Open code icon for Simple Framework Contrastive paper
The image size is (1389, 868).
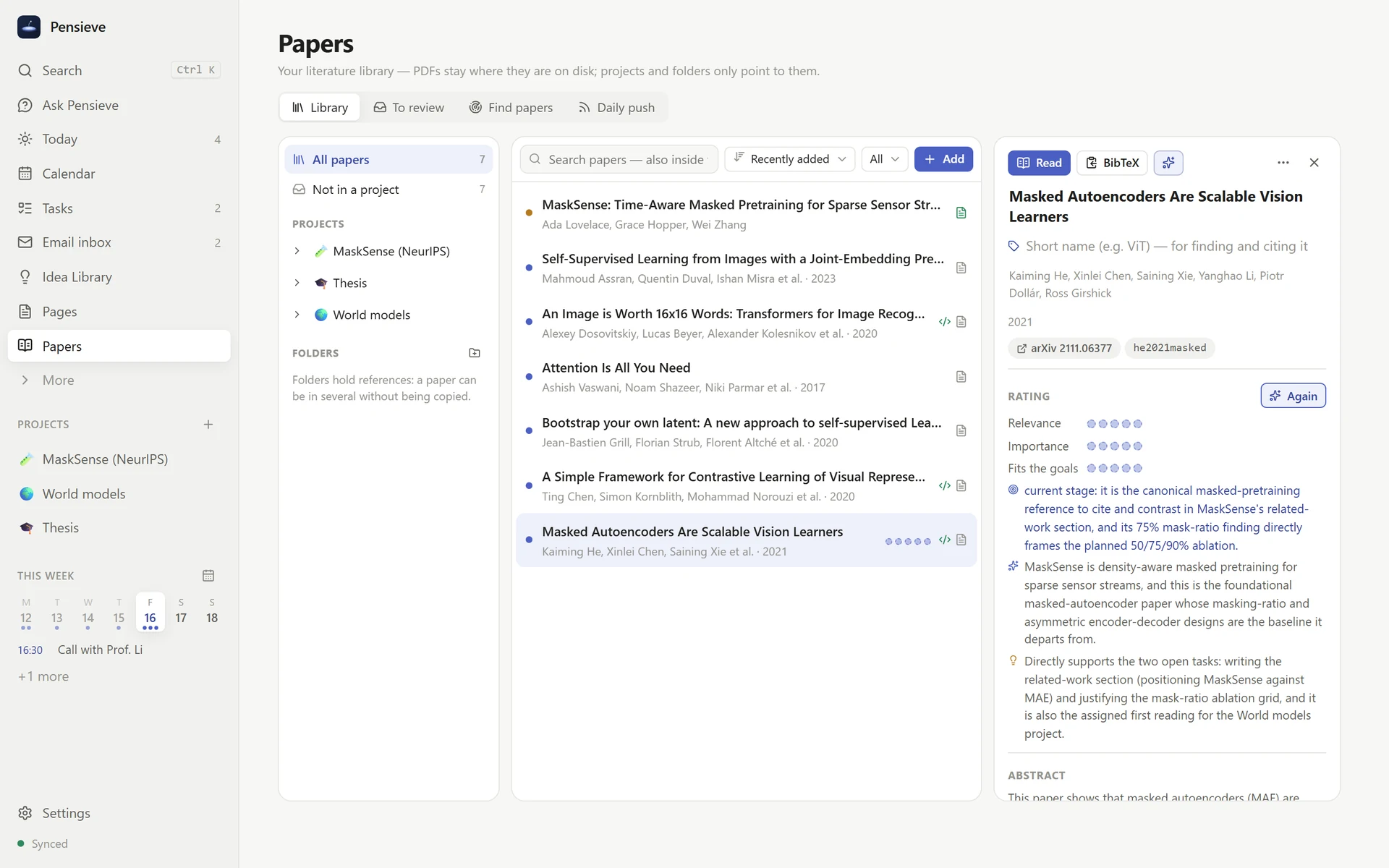click(x=944, y=485)
